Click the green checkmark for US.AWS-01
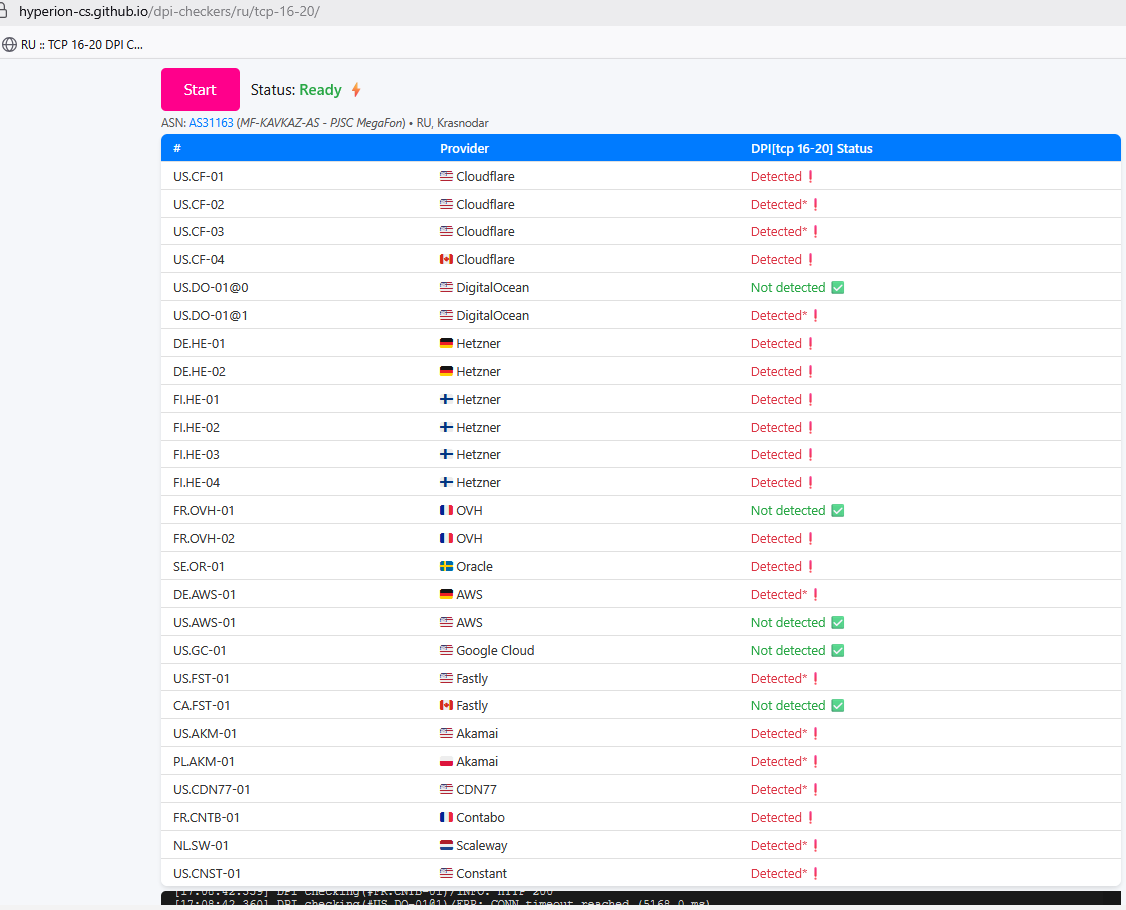 (x=837, y=623)
